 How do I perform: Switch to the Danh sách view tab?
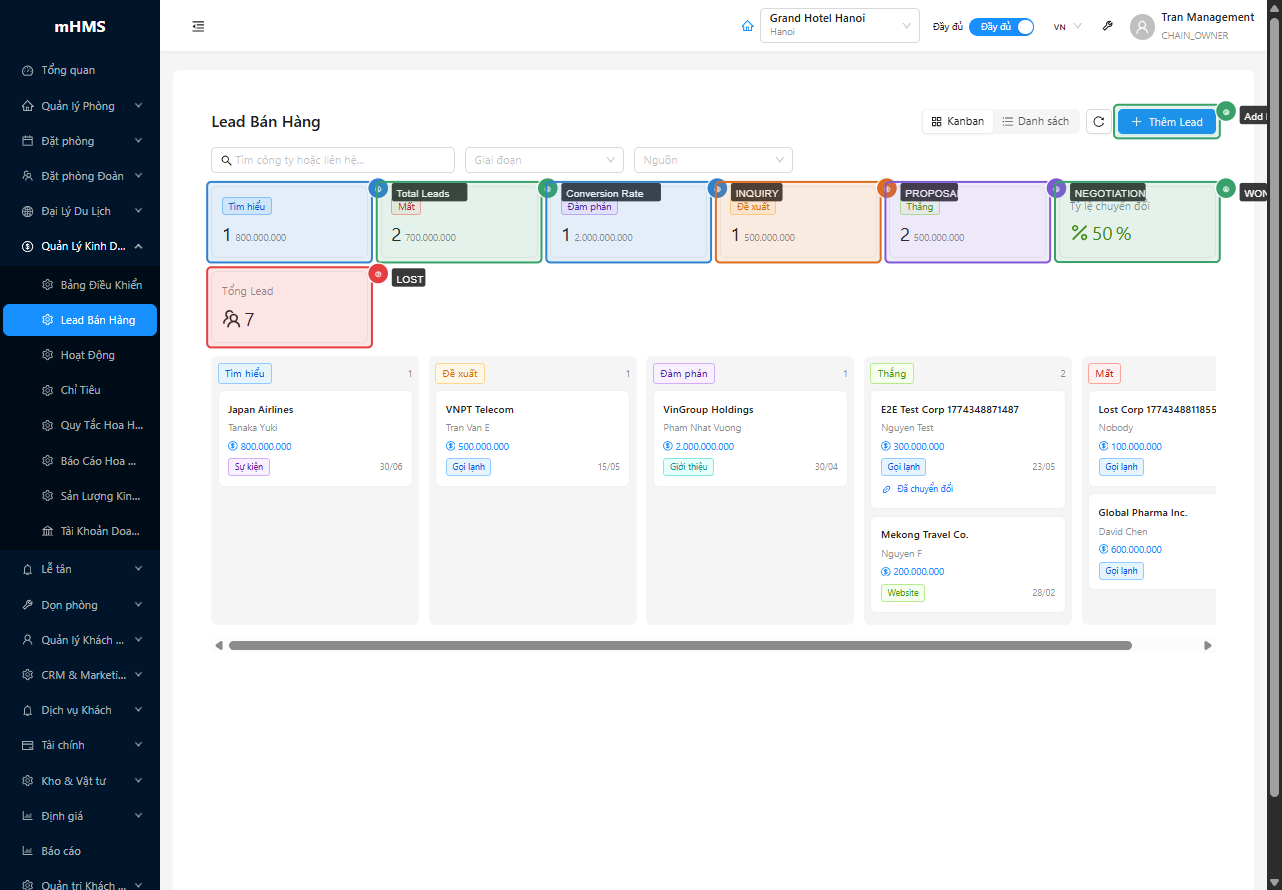pos(1036,120)
